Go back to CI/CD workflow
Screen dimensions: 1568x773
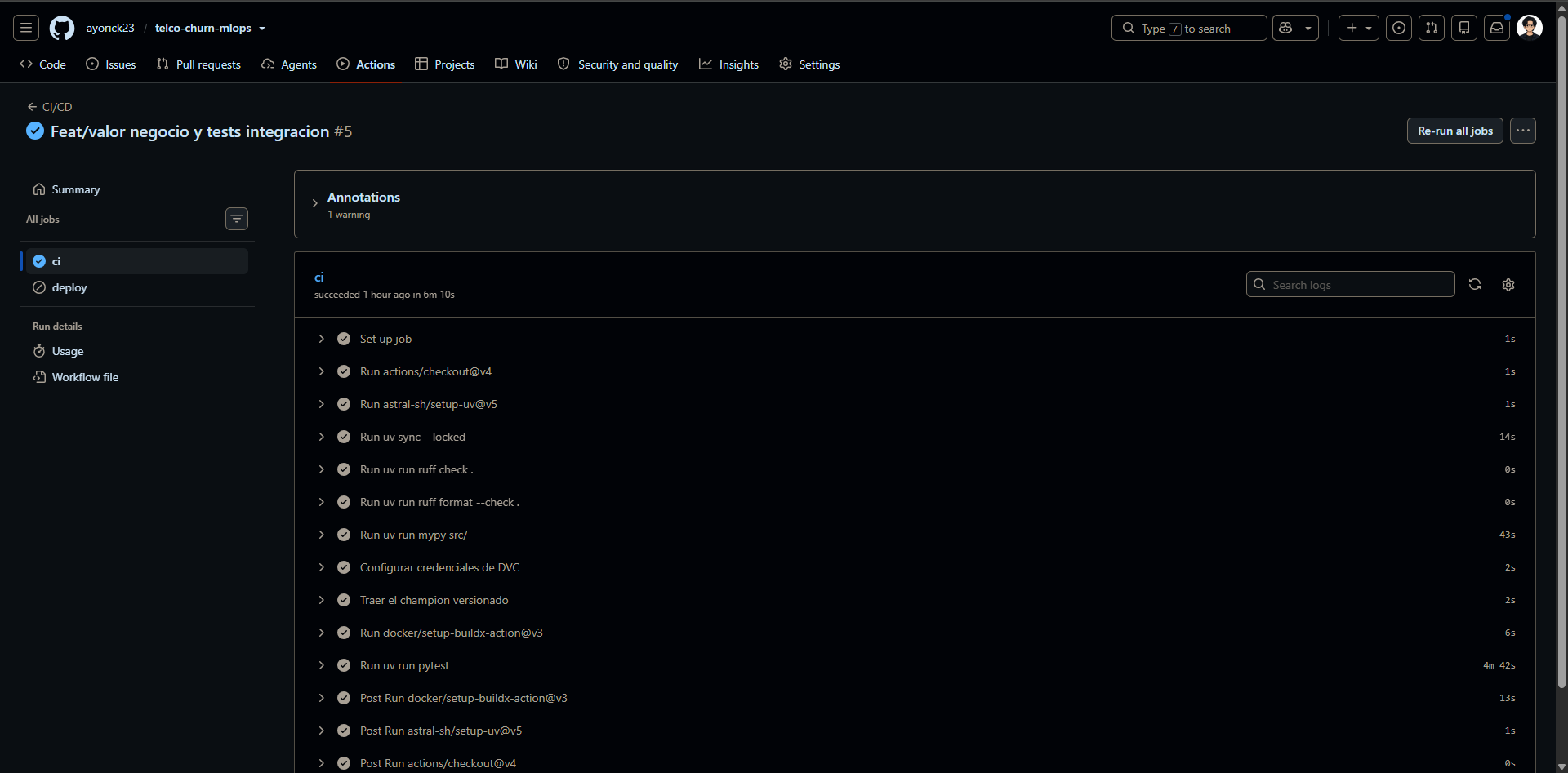click(50, 107)
